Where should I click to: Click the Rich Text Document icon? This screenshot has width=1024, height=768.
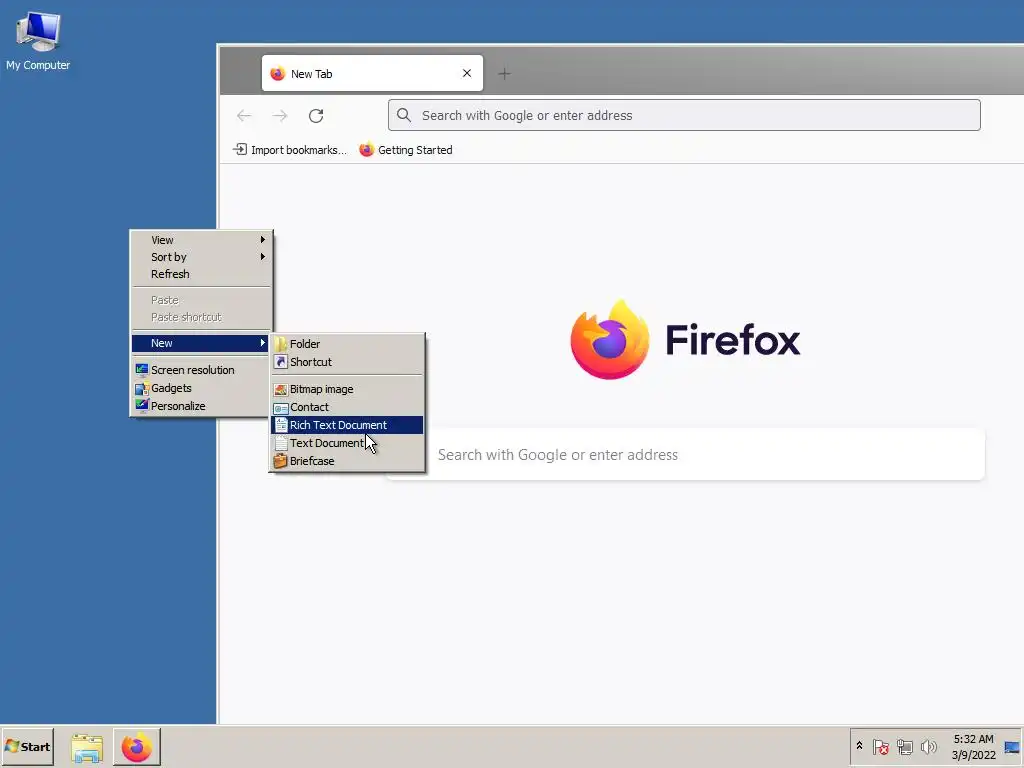281,425
